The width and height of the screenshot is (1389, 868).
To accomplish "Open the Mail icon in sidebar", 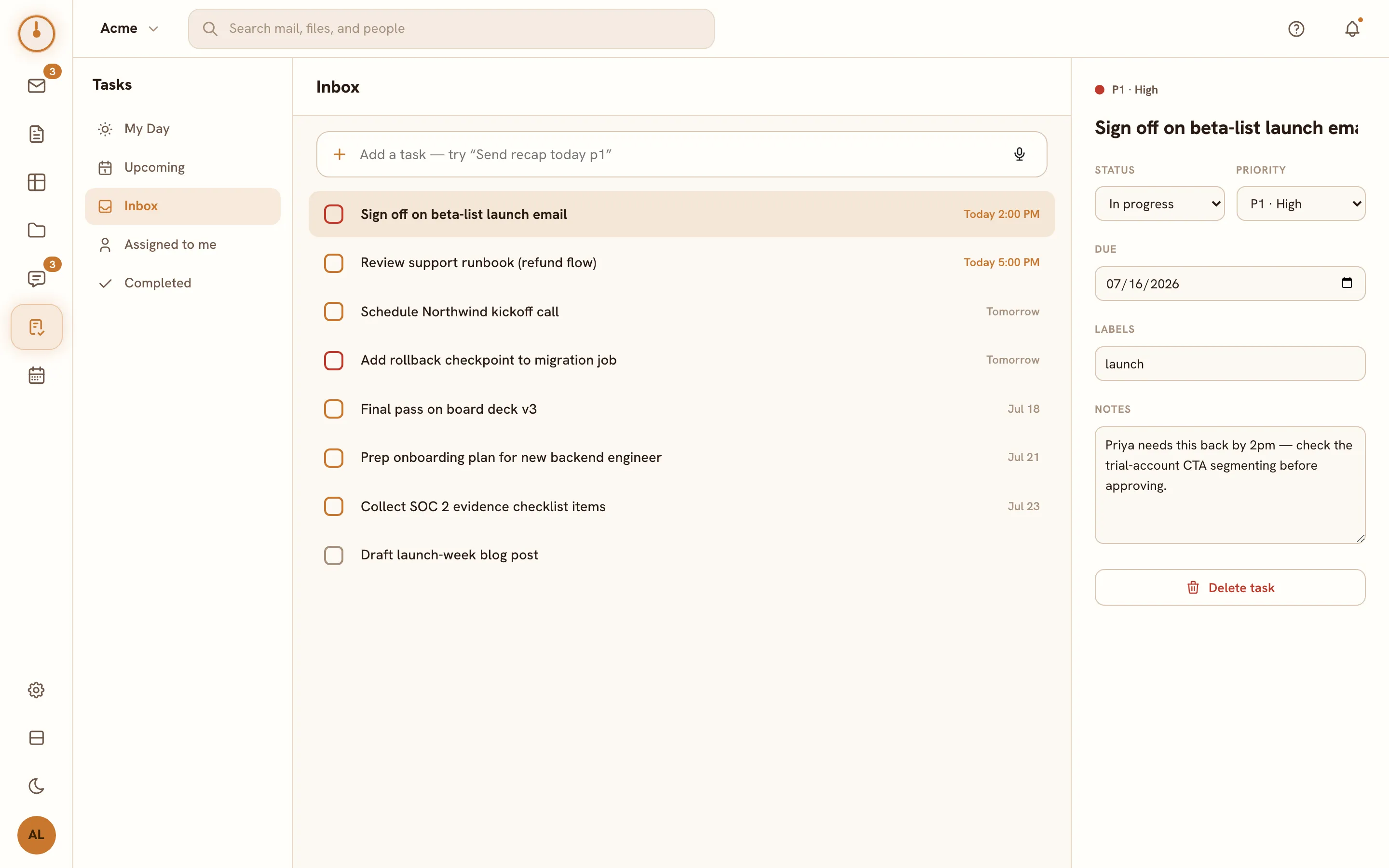I will tap(36, 86).
